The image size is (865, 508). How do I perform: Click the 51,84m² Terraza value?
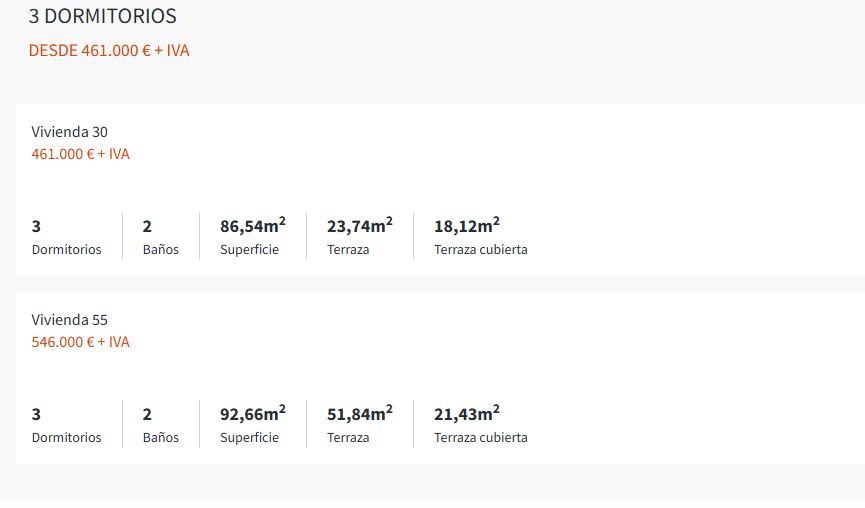pyautogui.click(x=360, y=414)
